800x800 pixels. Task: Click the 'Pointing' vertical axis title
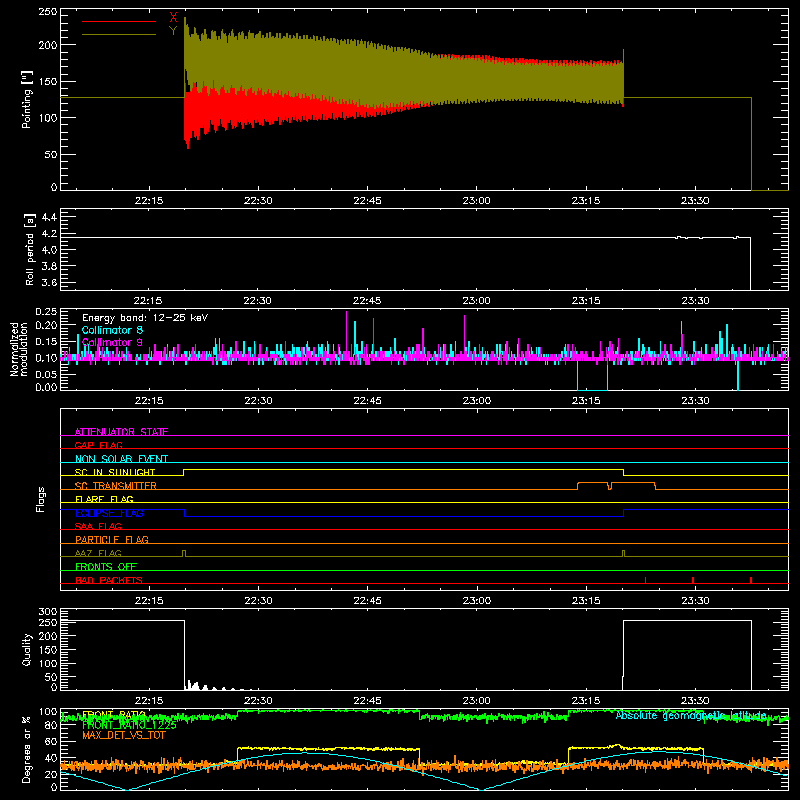pyautogui.click(x=27, y=99)
